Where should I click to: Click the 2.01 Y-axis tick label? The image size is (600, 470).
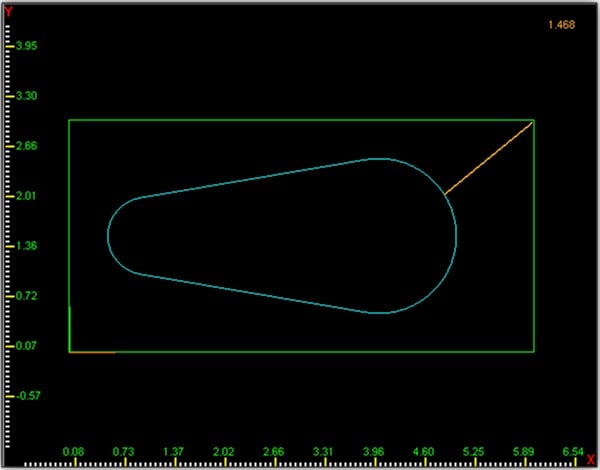26,196
